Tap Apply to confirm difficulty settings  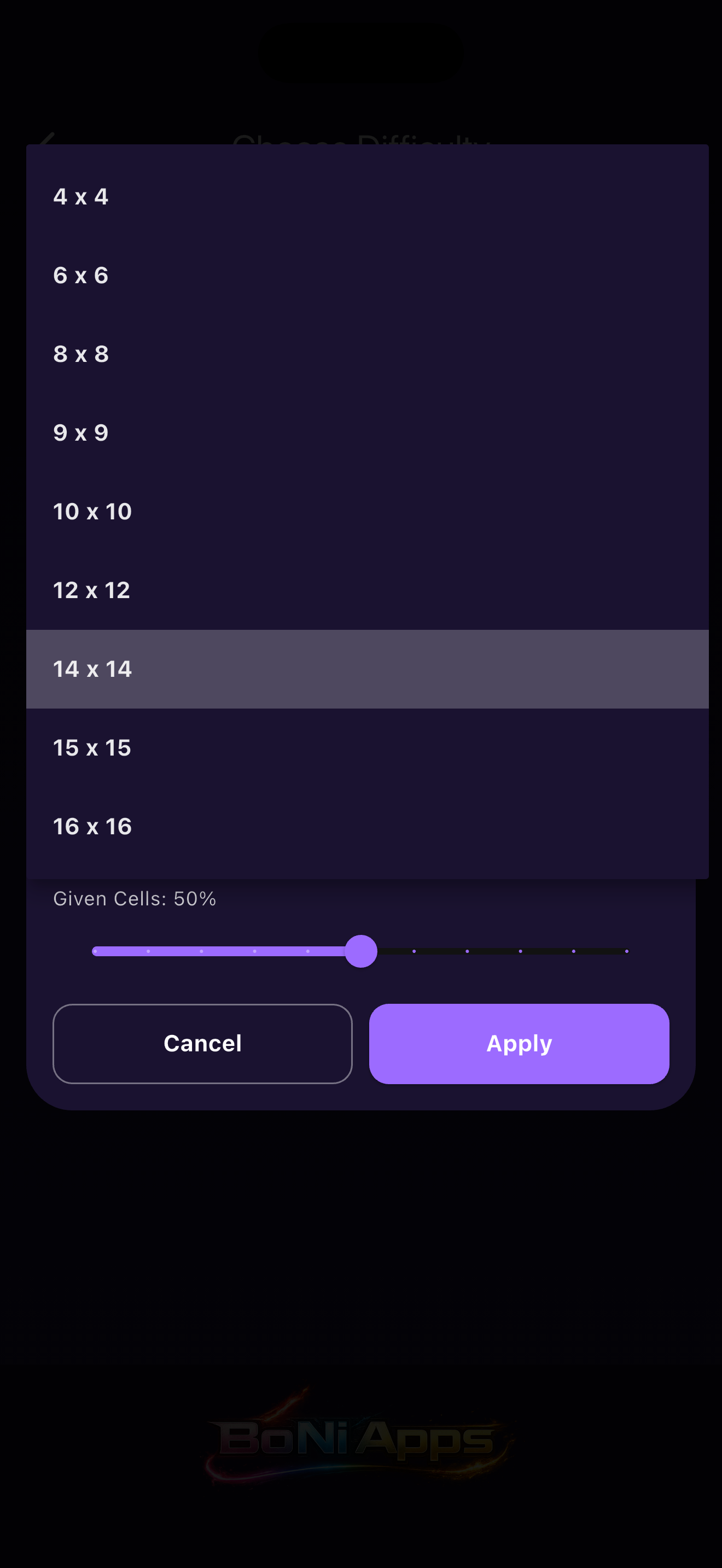point(519,1043)
